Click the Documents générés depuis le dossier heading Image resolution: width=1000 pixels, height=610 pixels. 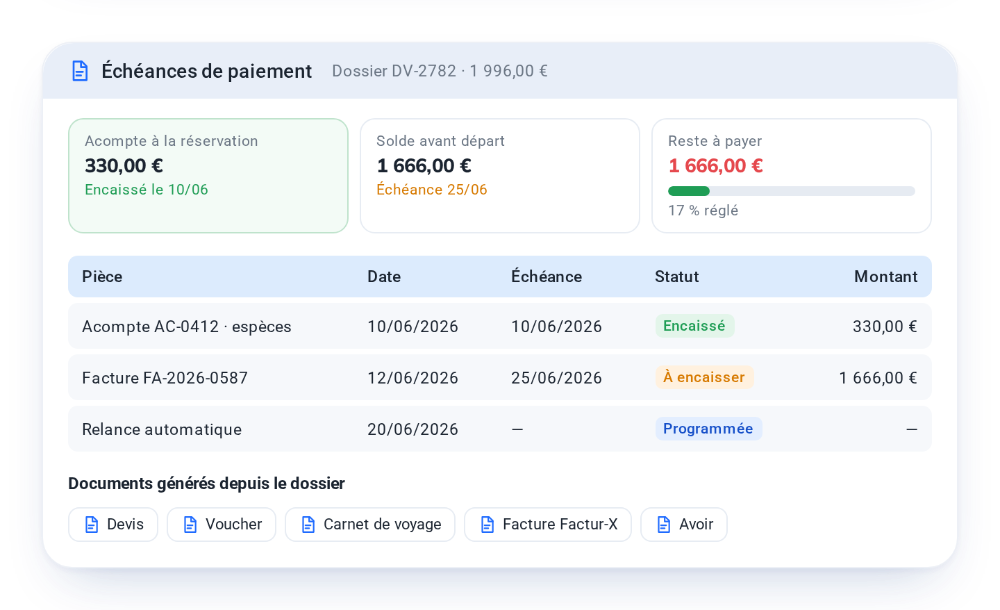pos(207,484)
